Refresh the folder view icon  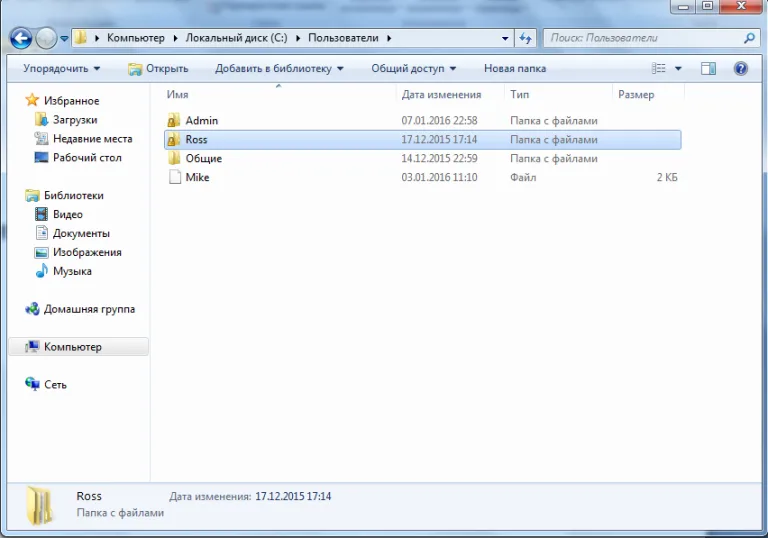(525, 38)
